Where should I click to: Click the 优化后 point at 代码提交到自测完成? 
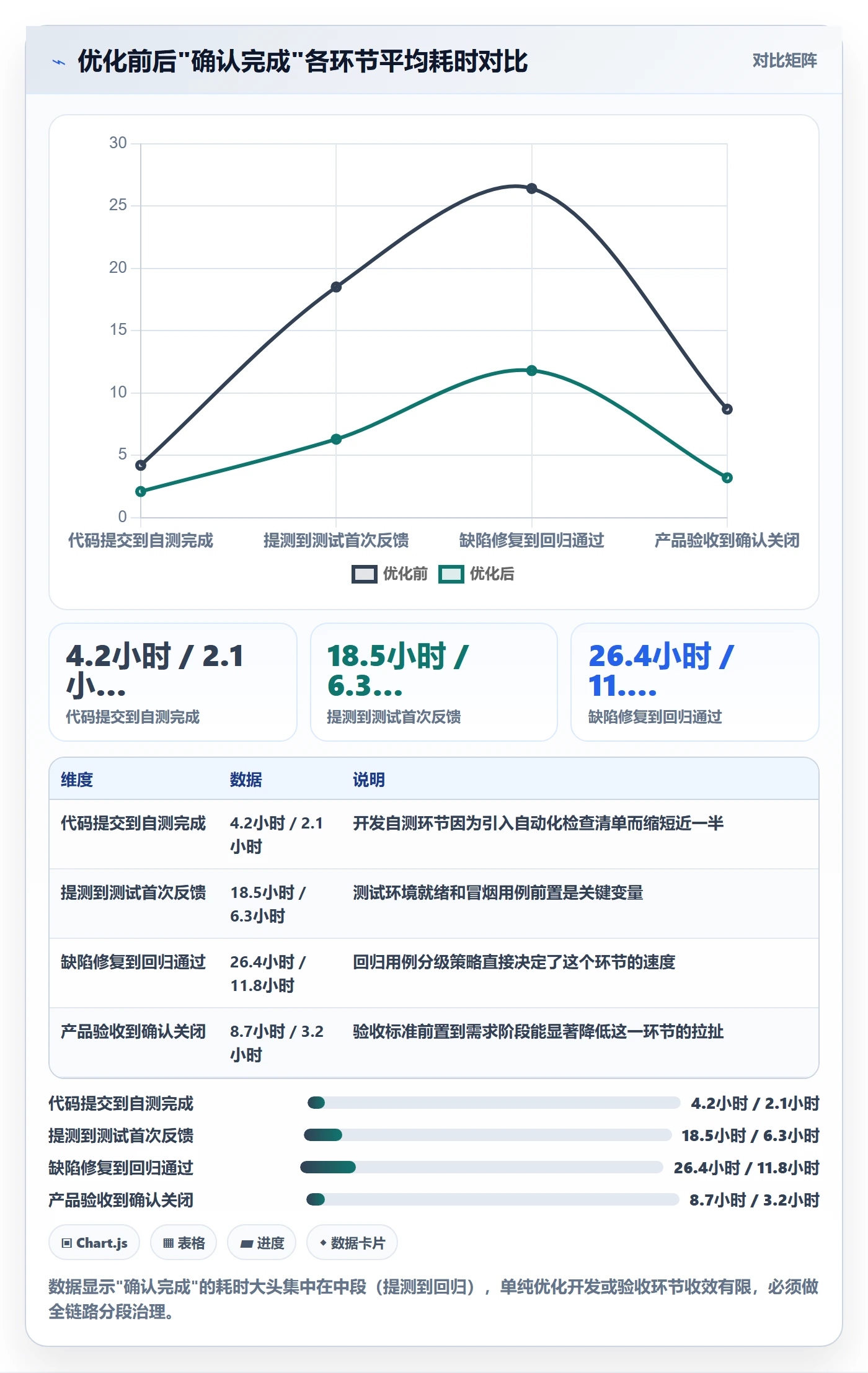coord(141,492)
